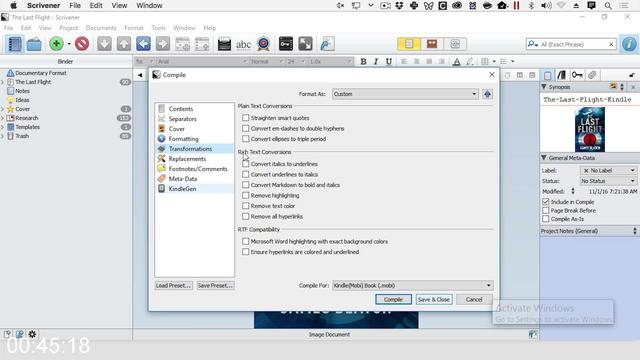Select Replacements in the compile options list
Image resolution: width=640 pixels, height=360 pixels.
click(194, 159)
